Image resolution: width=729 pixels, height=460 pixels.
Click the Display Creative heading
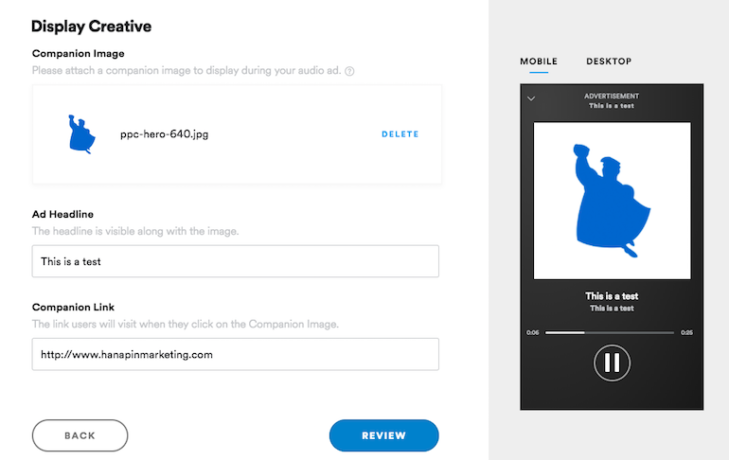91,27
